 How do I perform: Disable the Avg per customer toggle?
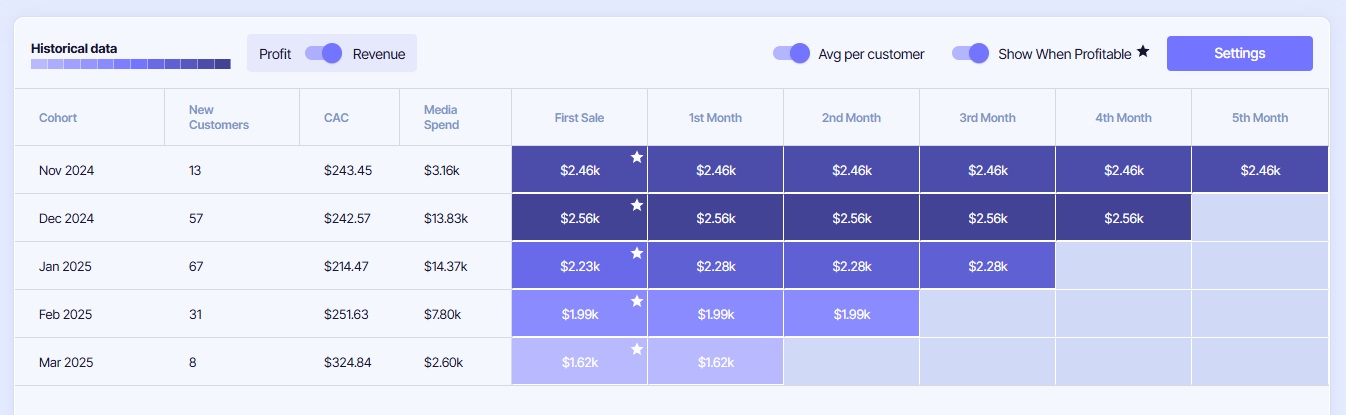(791, 53)
